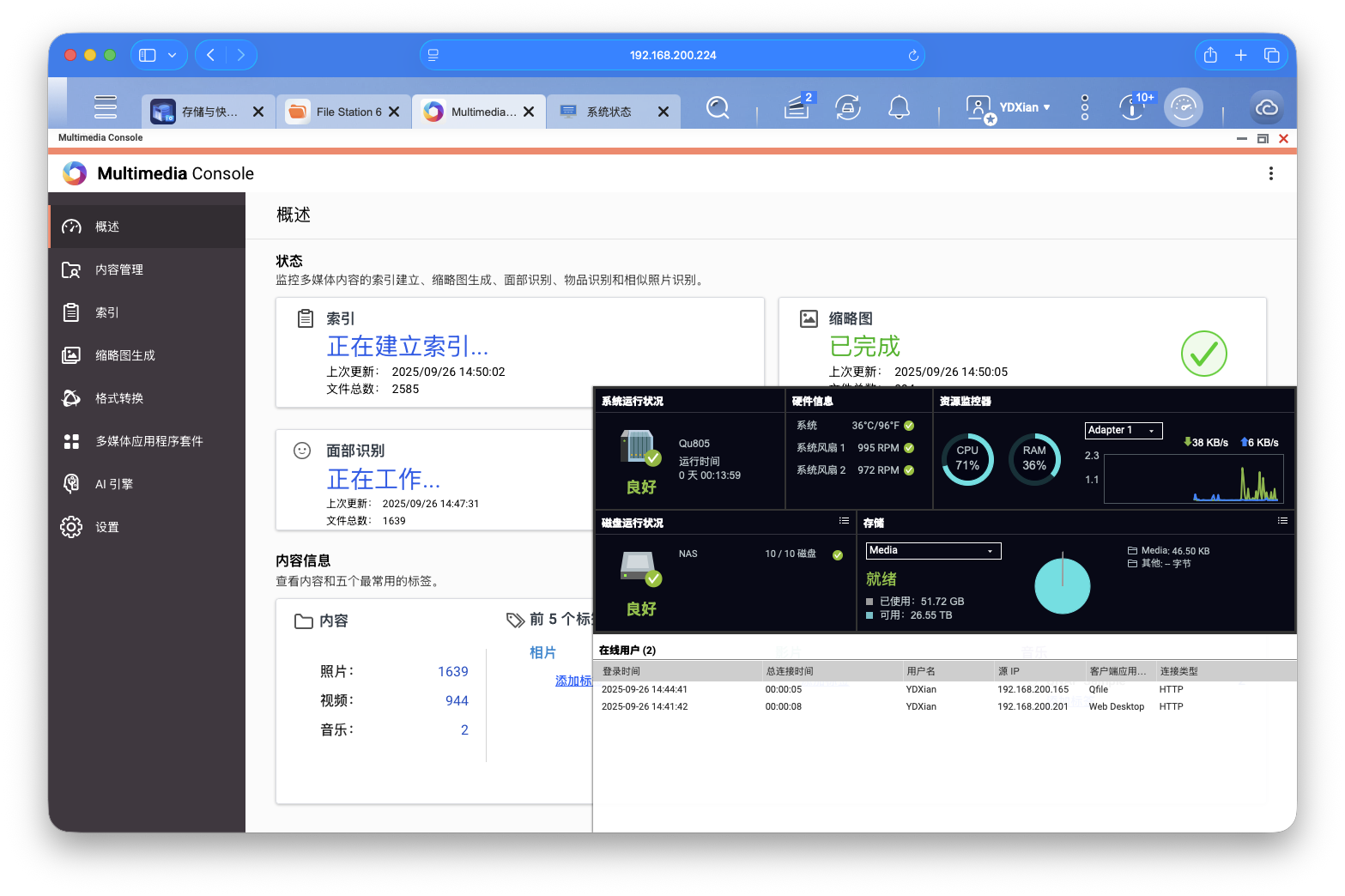Image resolution: width=1345 pixels, height=896 pixels.
Task: Open the Media volume dropdown in storage widget
Action: [932, 550]
